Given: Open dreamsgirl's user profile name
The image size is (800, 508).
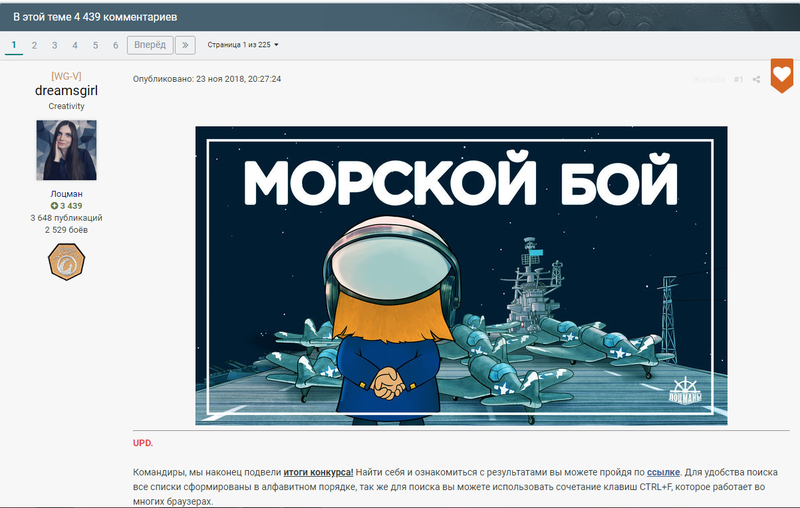Looking at the screenshot, I should pos(66,91).
